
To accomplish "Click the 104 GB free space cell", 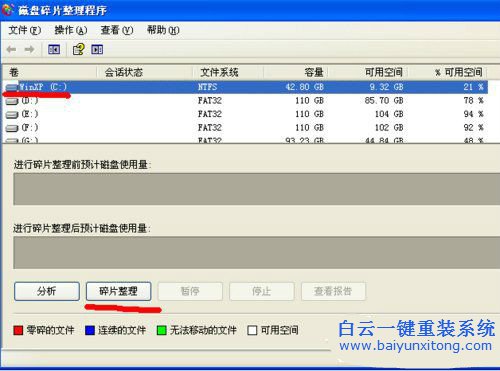I will pyautogui.click(x=389, y=114).
